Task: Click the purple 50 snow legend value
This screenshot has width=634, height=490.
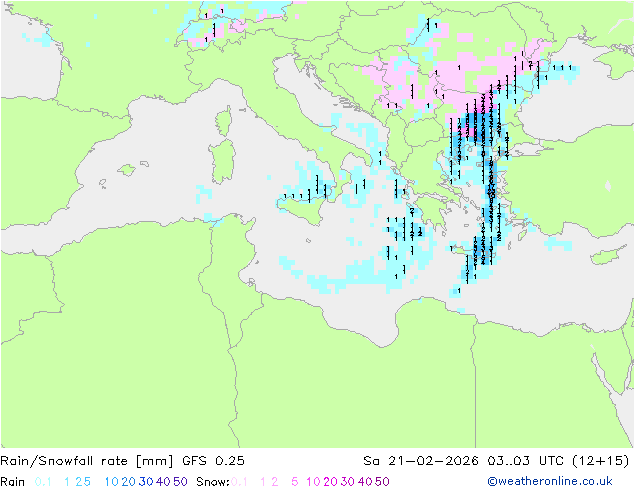Action: 383,482
